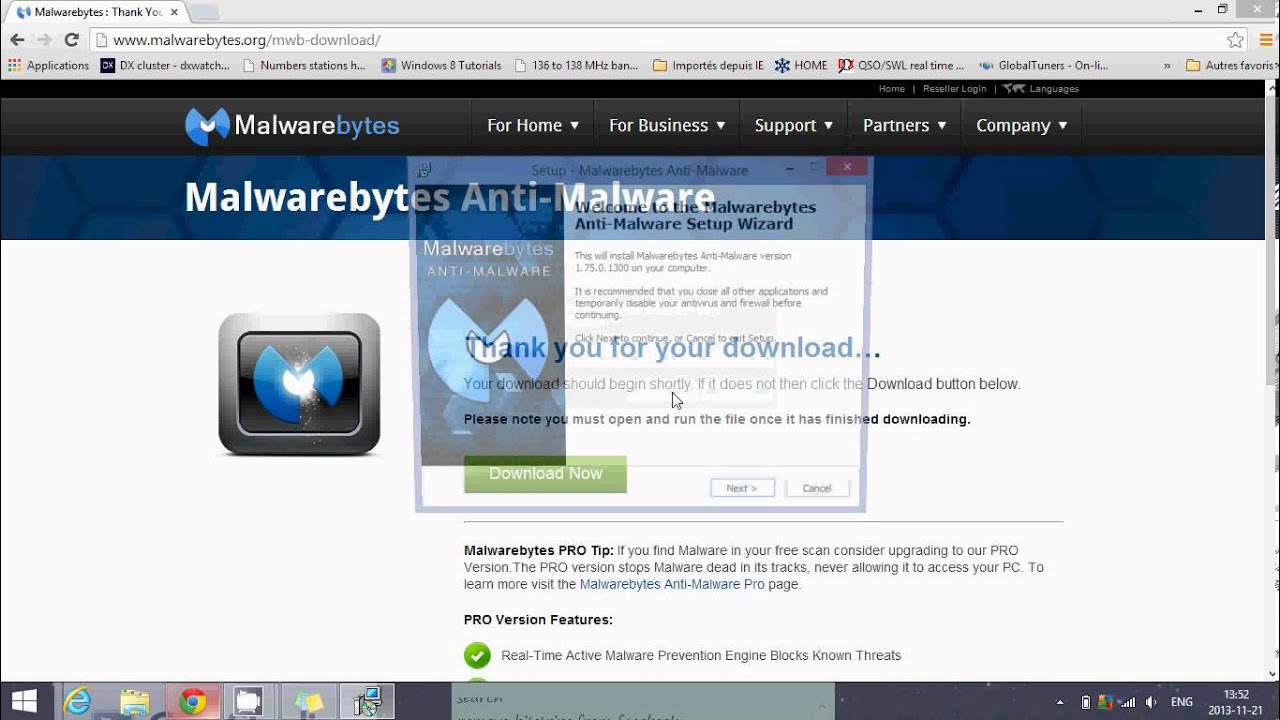The width and height of the screenshot is (1280, 720).
Task: Open the DX cluster - dxwatch bookmark
Action: pyautogui.click(x=165, y=65)
